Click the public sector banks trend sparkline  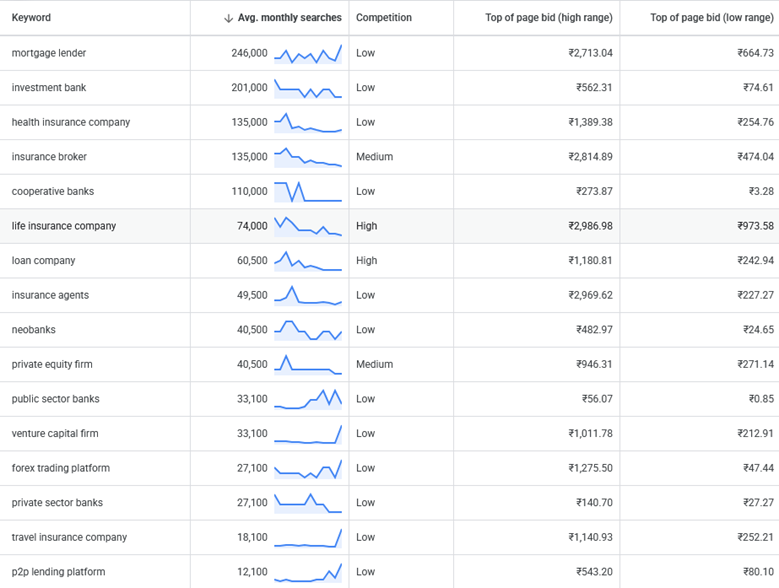[x=308, y=399]
